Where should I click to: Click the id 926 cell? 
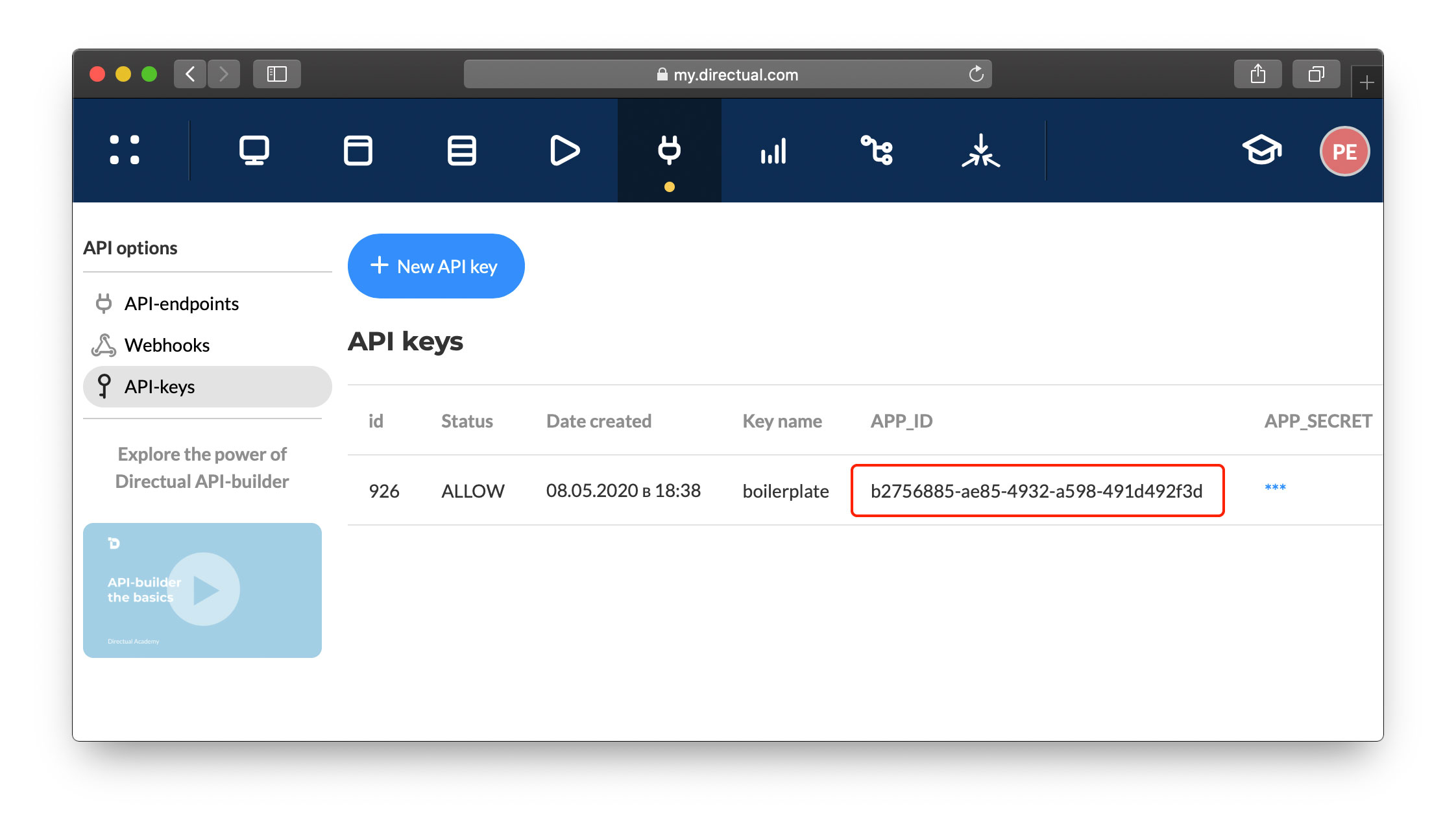383,491
